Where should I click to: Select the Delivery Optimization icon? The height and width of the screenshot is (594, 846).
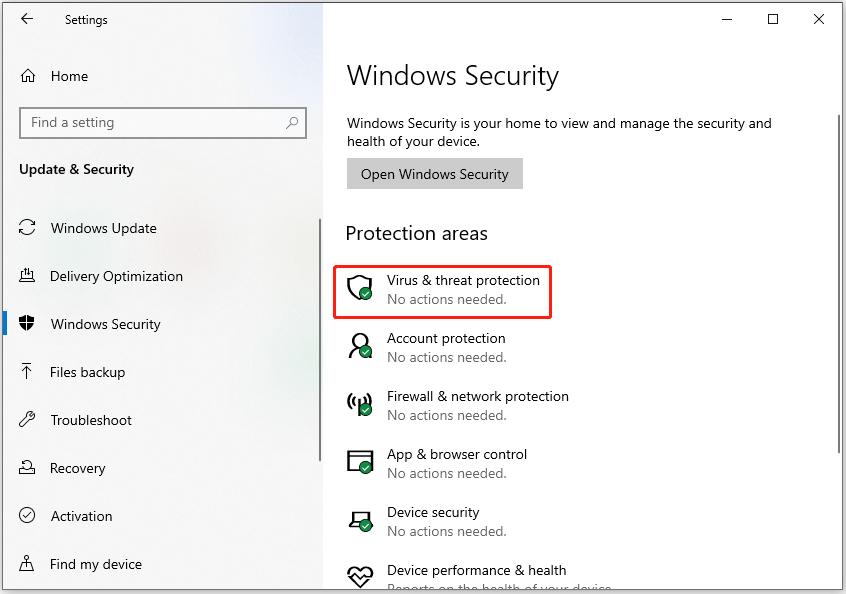(x=27, y=276)
